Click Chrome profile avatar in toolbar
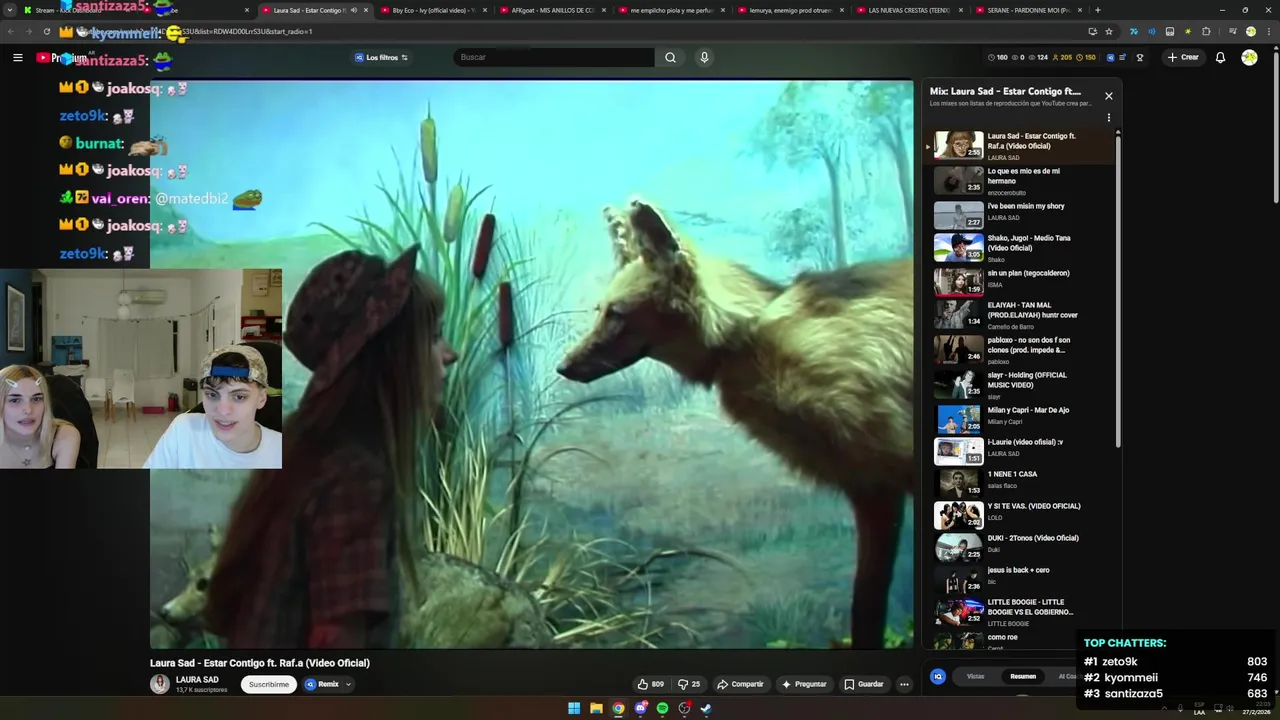 click(x=1250, y=31)
